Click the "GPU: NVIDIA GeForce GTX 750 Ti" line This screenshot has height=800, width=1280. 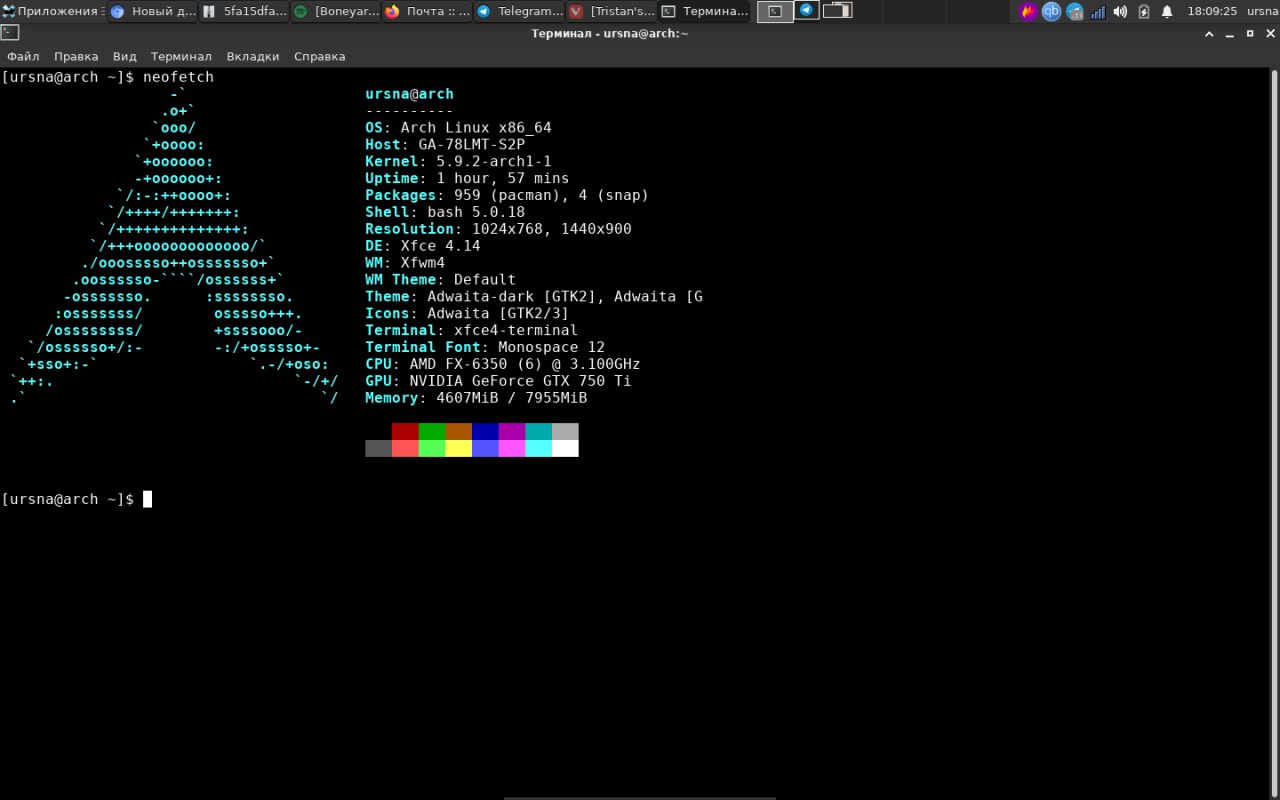tap(498, 383)
